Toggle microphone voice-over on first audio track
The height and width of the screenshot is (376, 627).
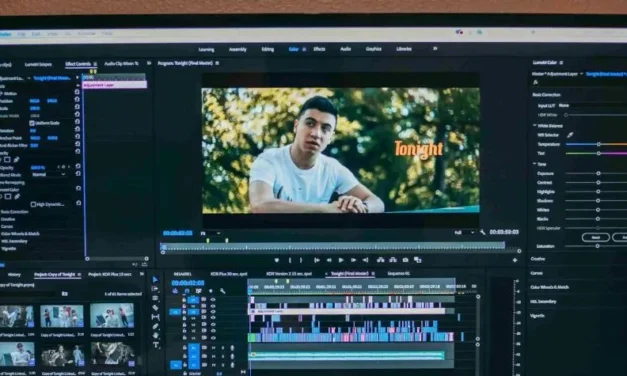click(x=232, y=348)
